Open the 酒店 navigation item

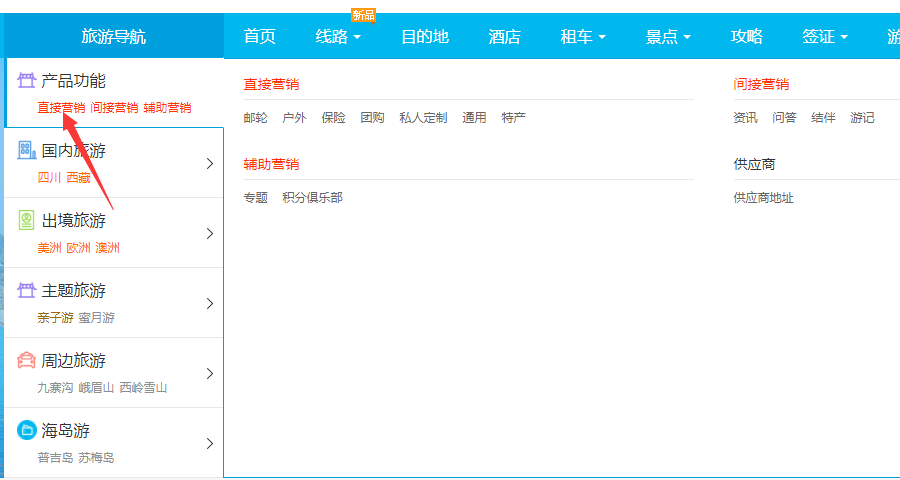(504, 37)
